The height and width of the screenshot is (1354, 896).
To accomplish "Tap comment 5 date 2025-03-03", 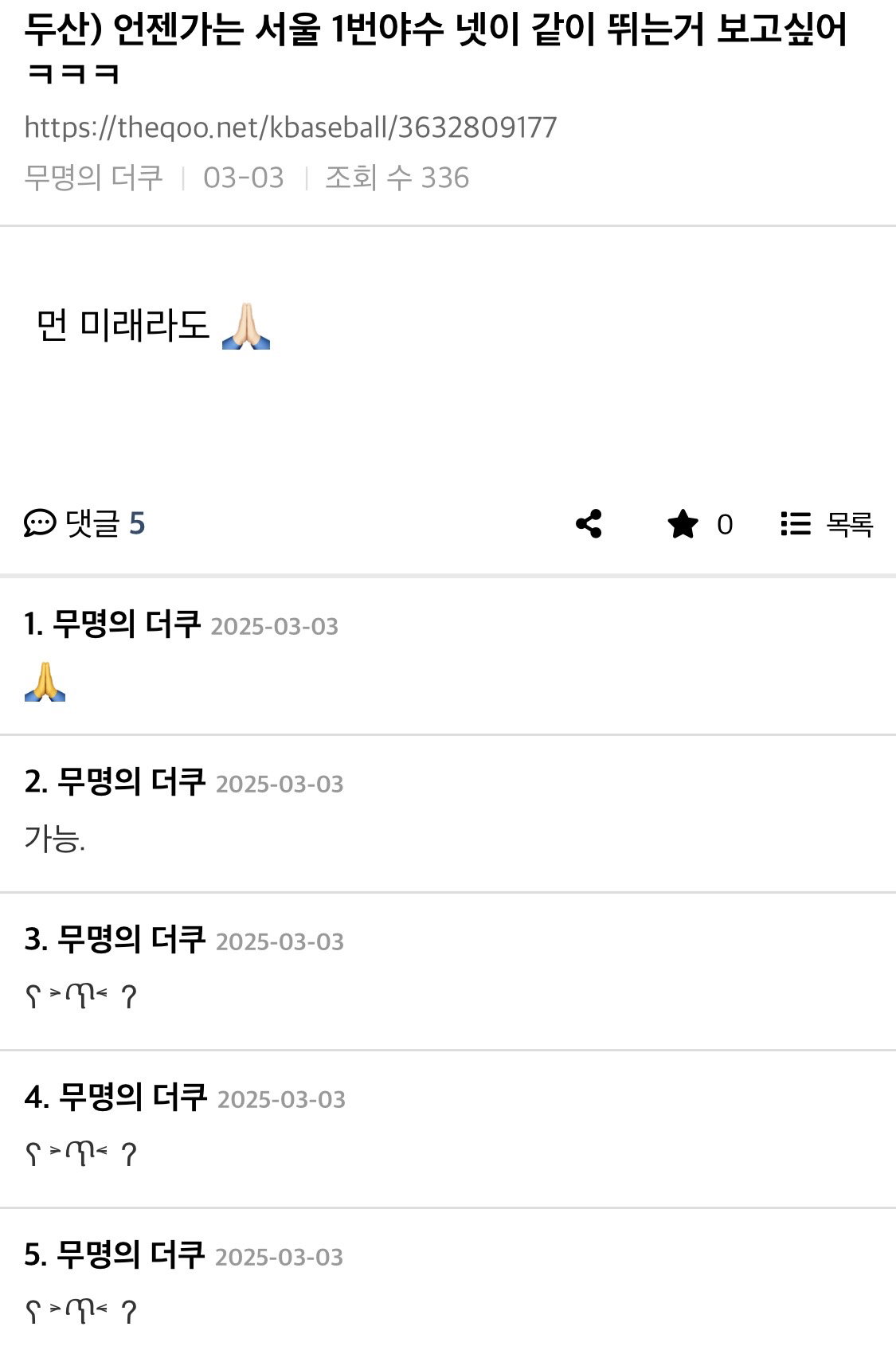I will point(279,1257).
